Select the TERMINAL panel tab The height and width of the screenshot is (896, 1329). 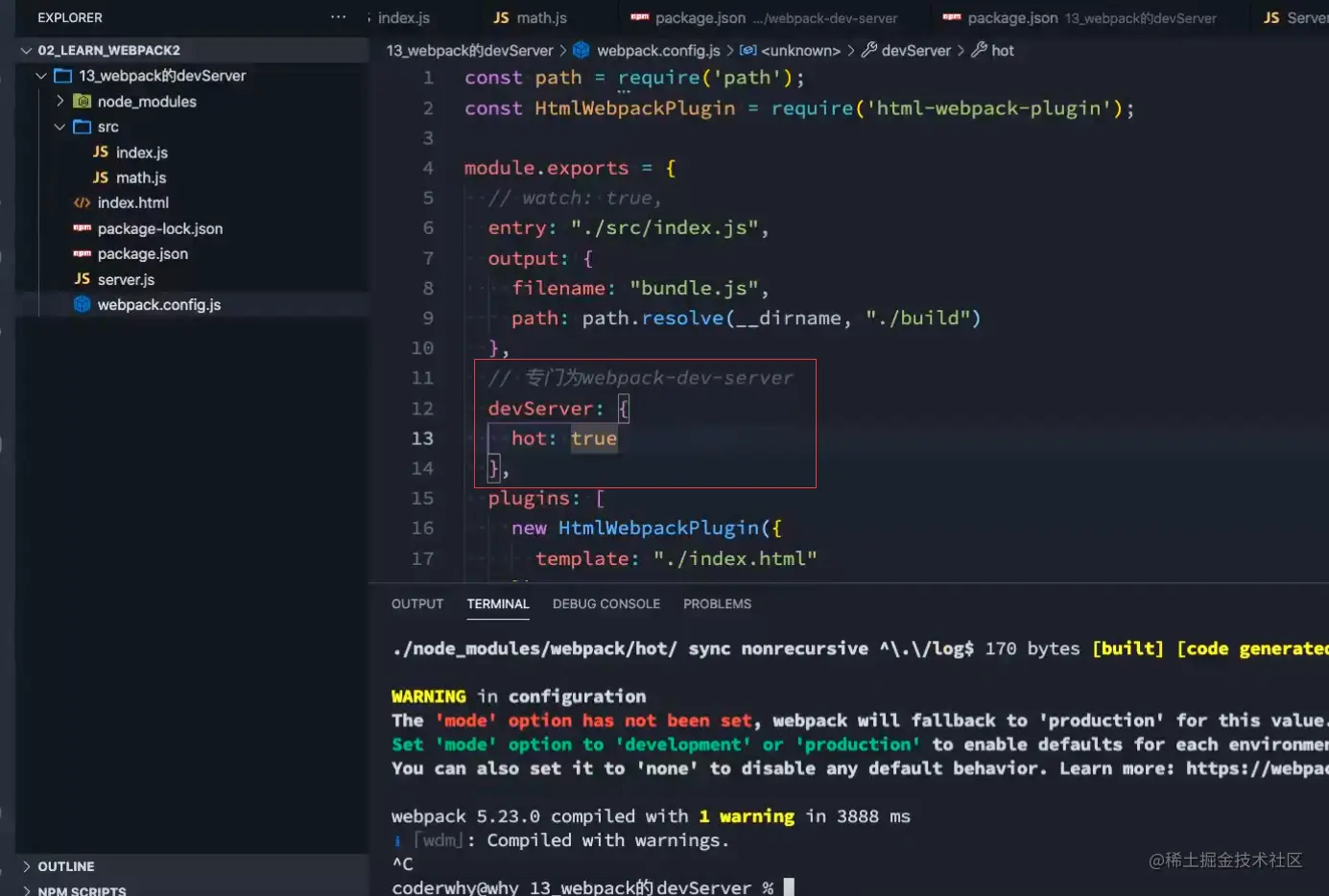click(498, 603)
